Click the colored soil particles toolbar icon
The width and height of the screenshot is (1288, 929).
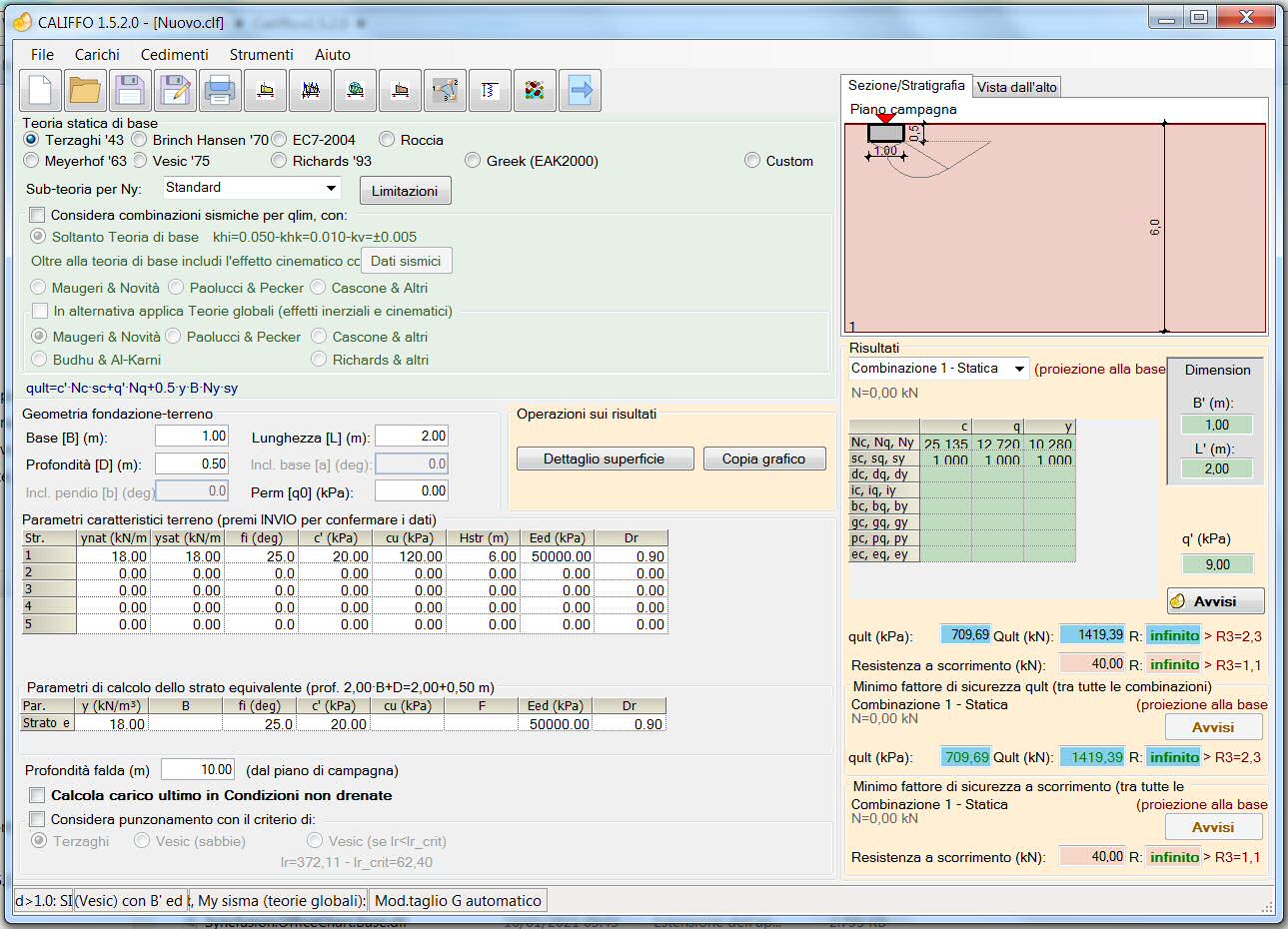(535, 90)
